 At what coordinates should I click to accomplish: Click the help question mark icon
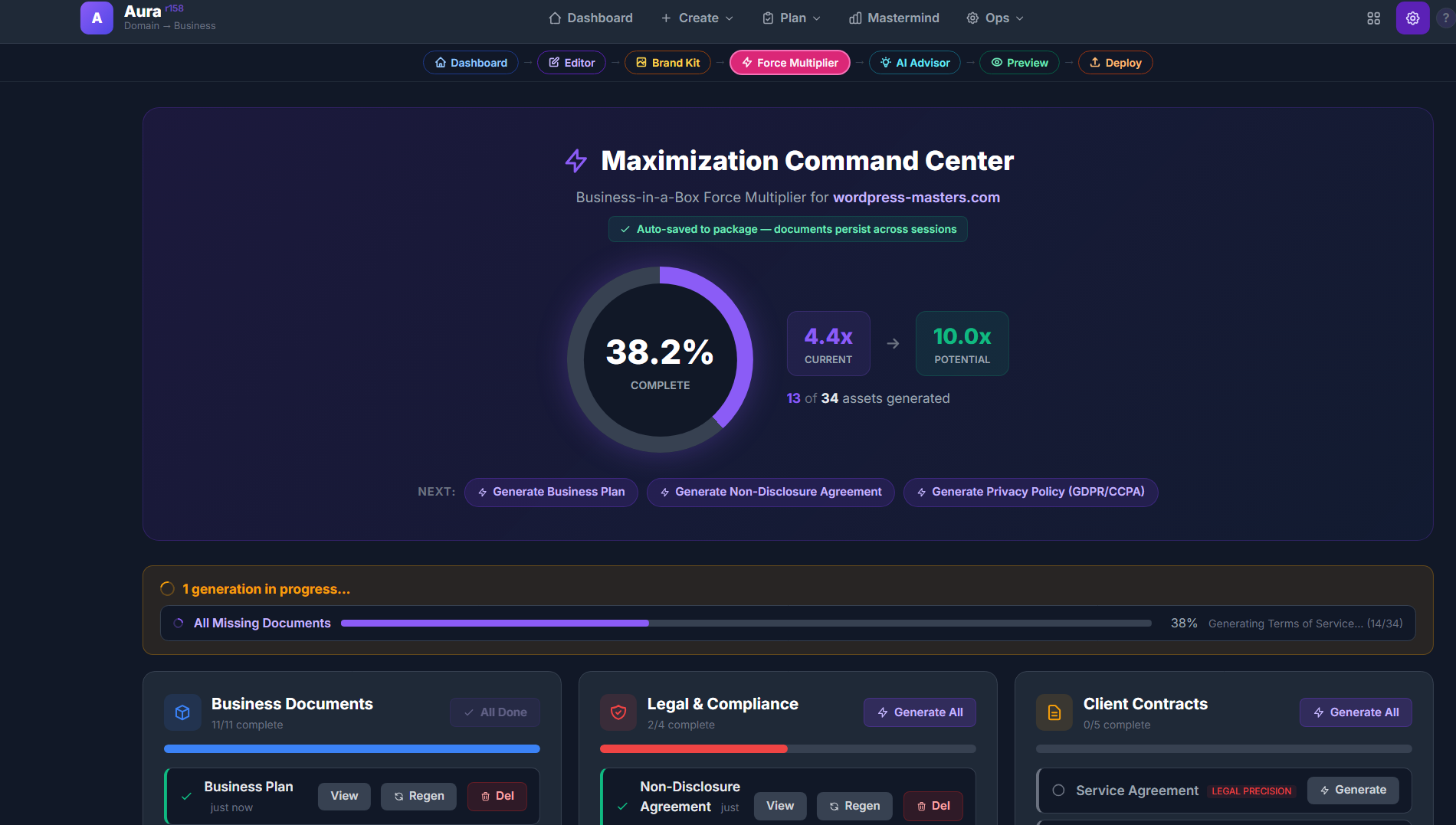coord(1445,18)
